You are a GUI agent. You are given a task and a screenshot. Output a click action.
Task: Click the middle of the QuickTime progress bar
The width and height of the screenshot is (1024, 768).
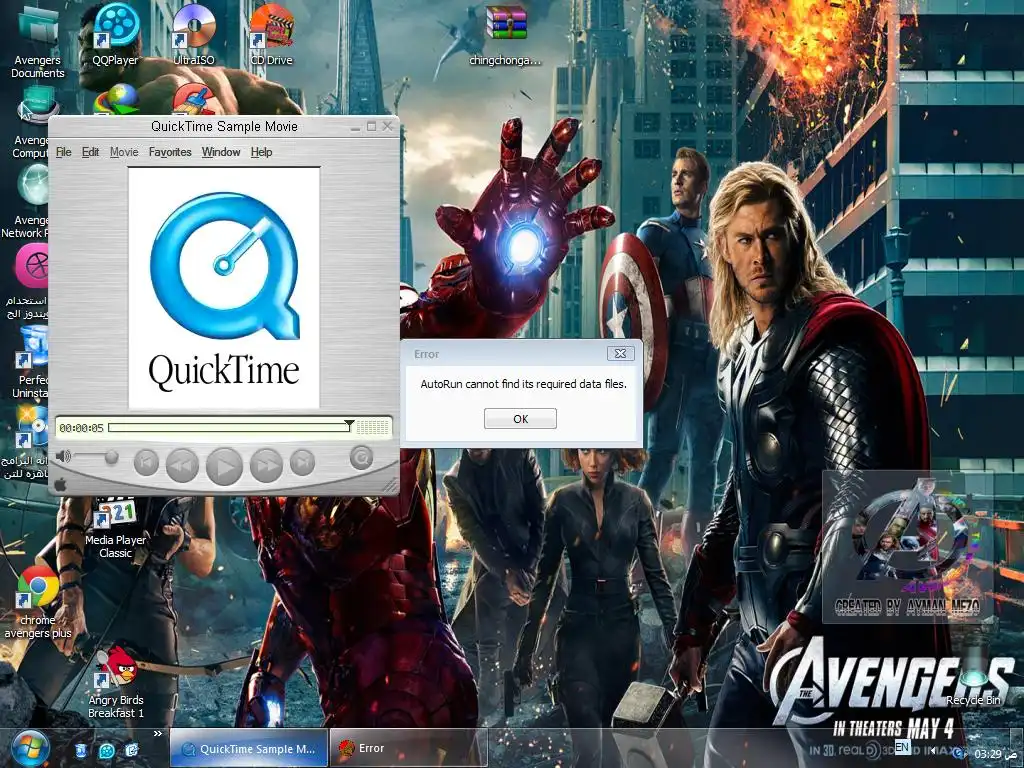click(x=229, y=427)
